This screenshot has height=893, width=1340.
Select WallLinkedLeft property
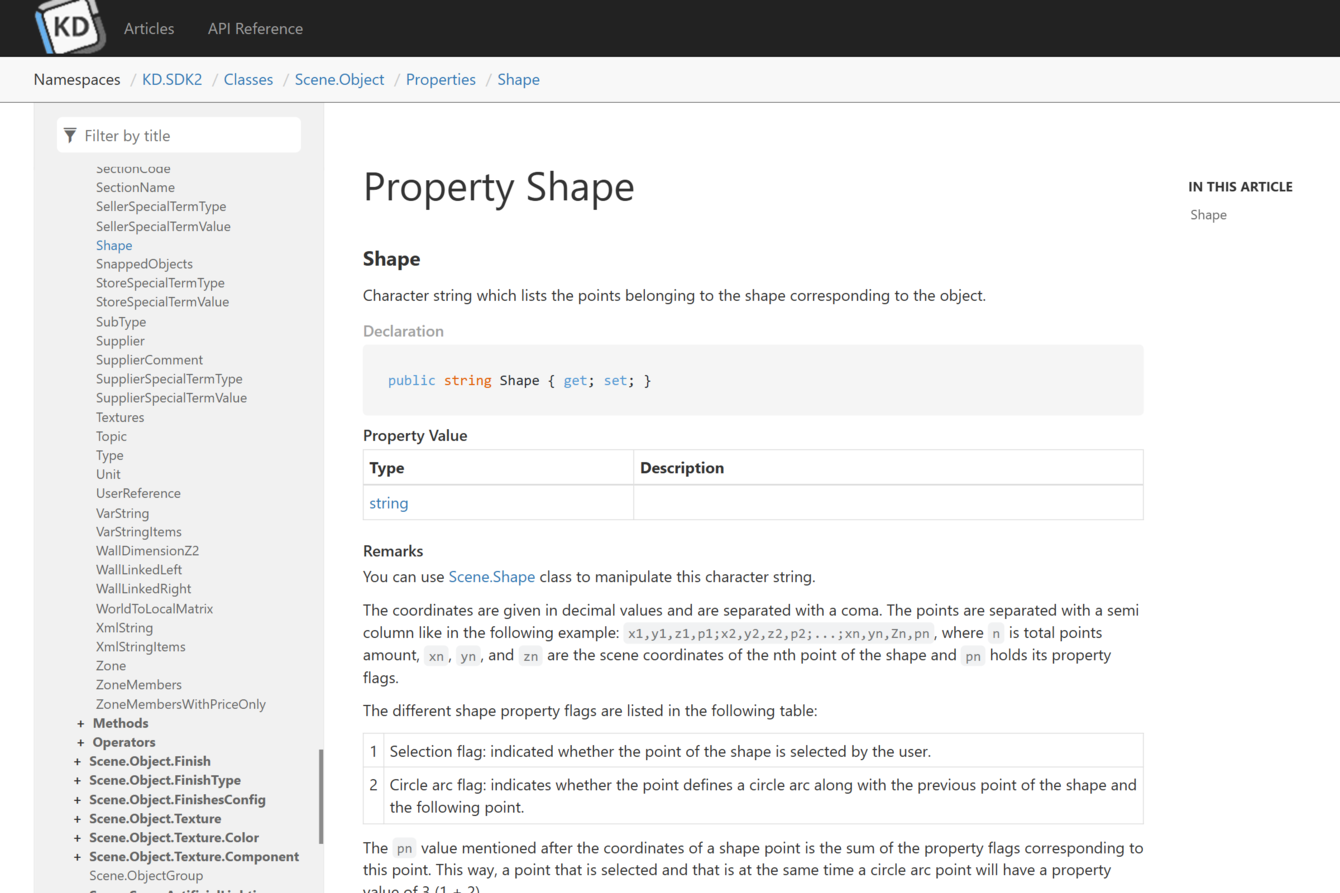click(139, 570)
